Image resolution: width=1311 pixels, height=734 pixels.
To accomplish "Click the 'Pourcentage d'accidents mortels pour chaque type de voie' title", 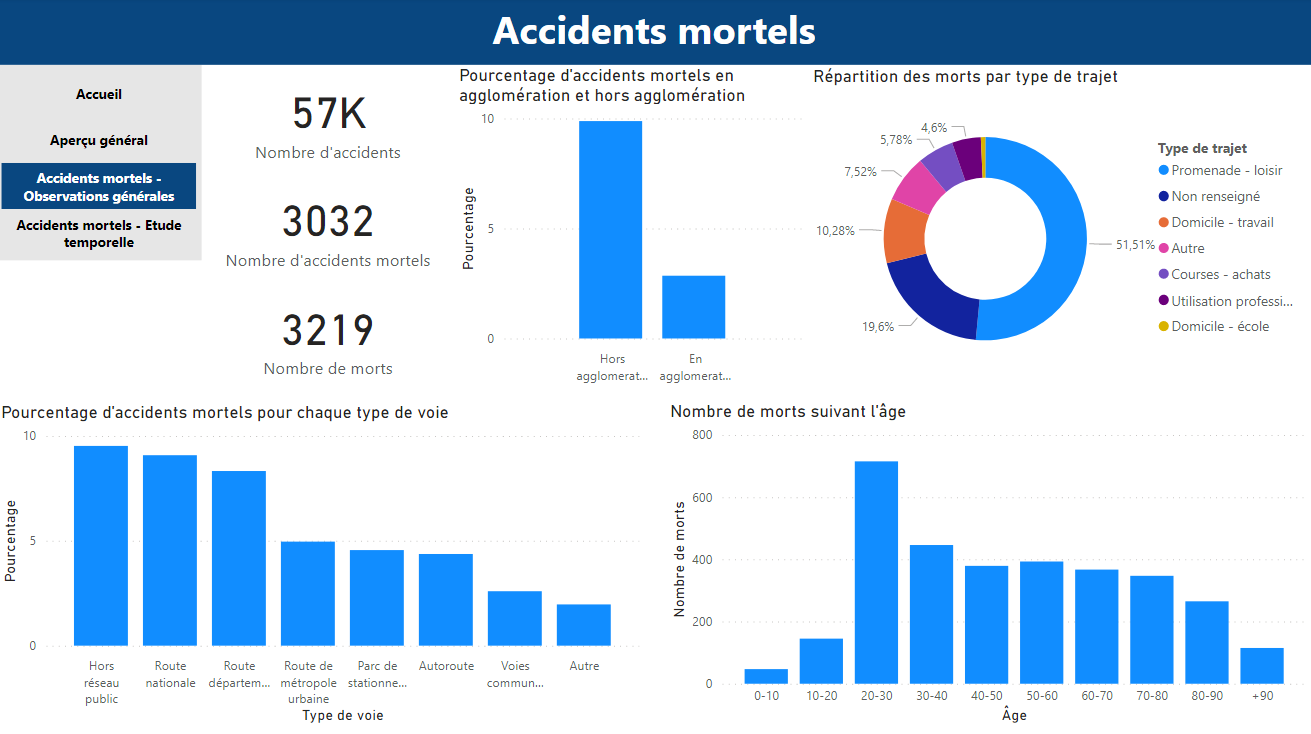I will pyautogui.click(x=225, y=412).
